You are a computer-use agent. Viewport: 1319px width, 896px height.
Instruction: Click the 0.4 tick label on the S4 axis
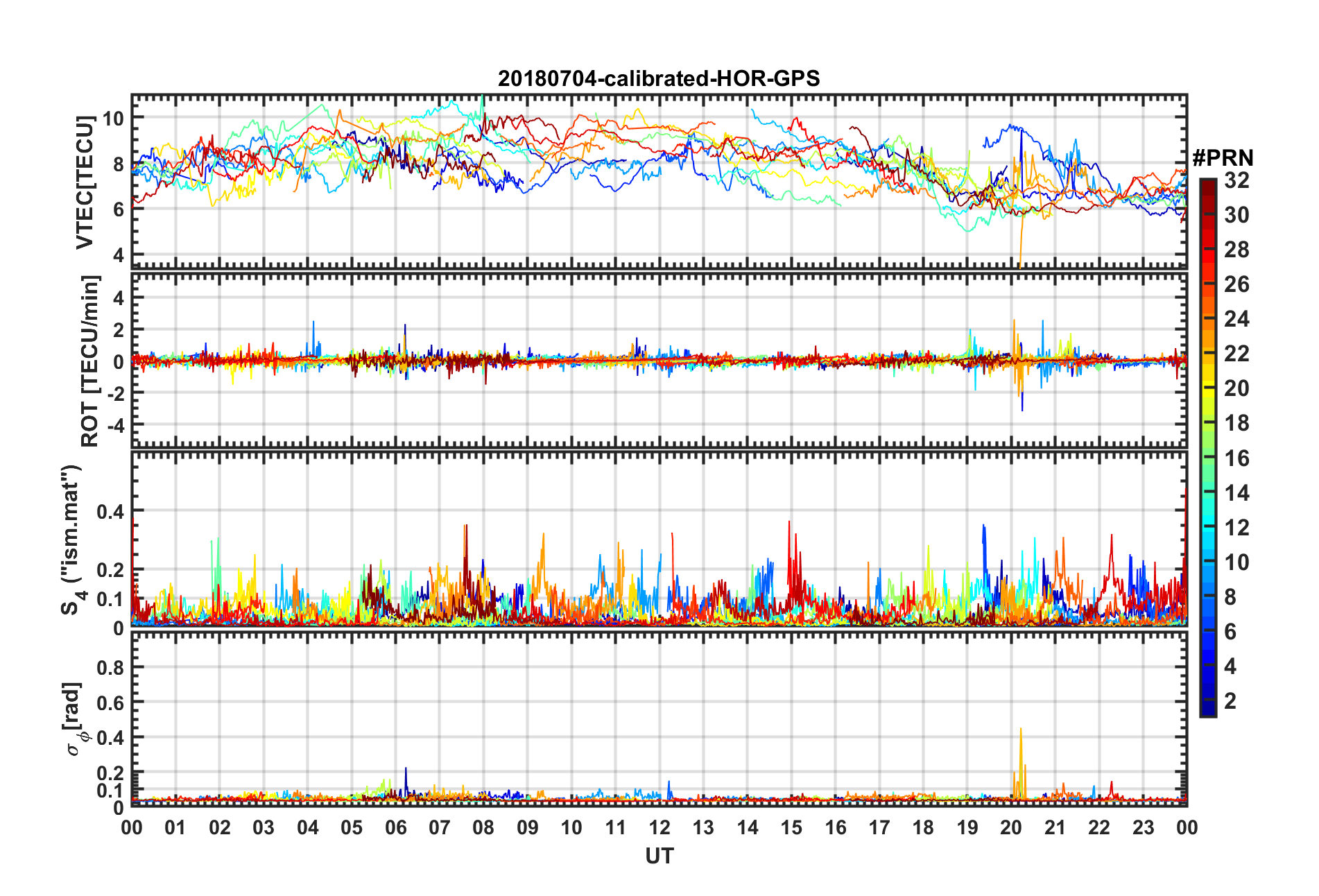click(x=111, y=512)
